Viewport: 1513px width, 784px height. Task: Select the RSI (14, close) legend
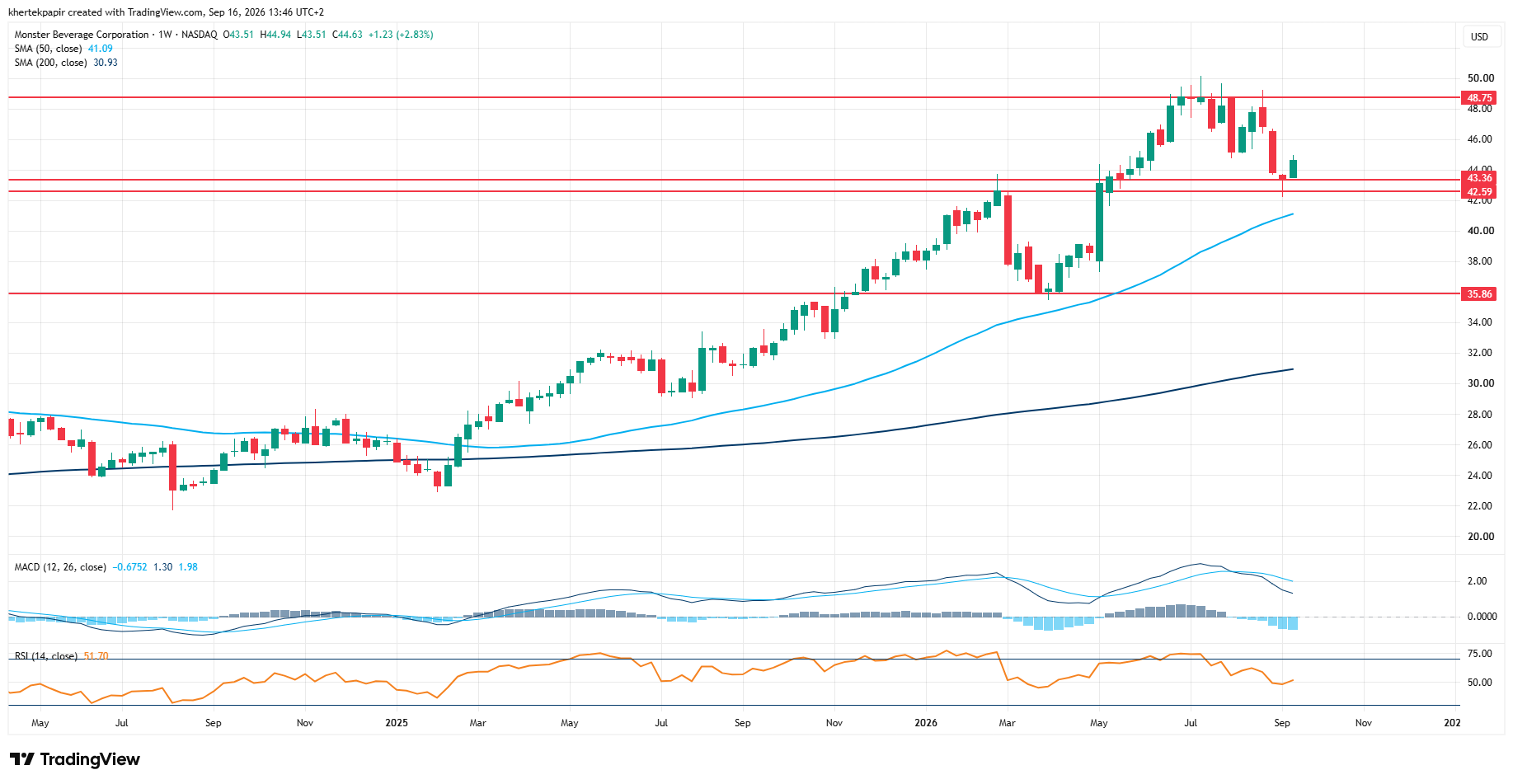46,656
